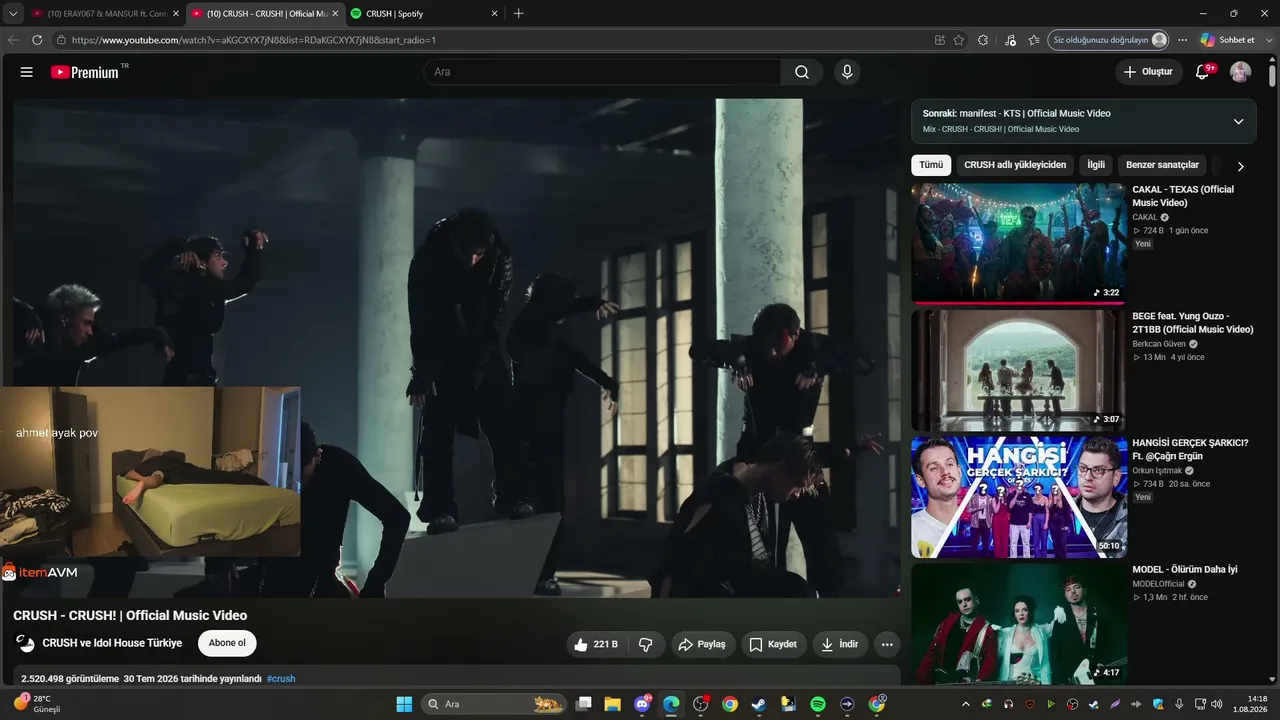1280x720 pixels.
Task: Open the weather widget showing 28°C
Action: coord(38,704)
